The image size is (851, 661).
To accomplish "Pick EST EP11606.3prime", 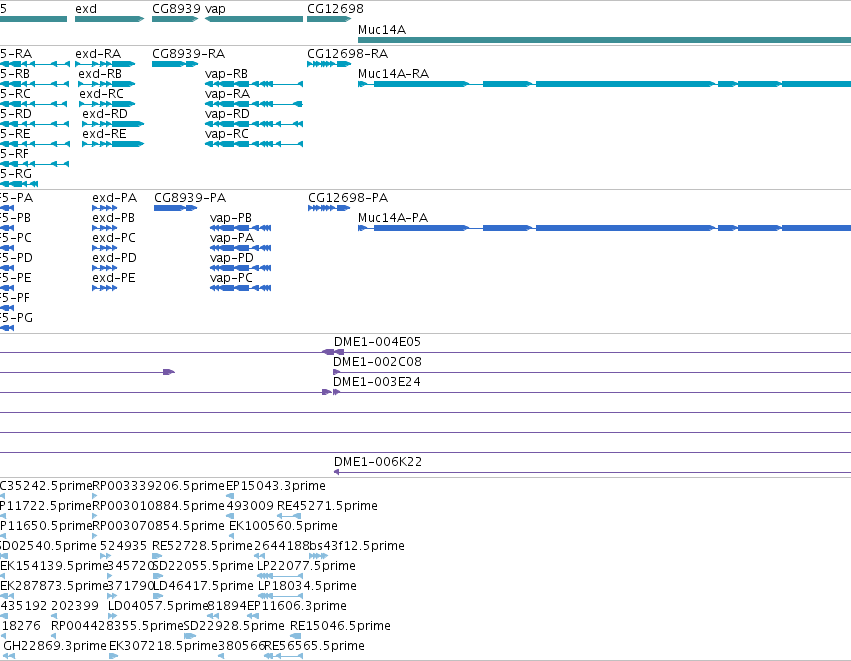I will [x=297, y=606].
